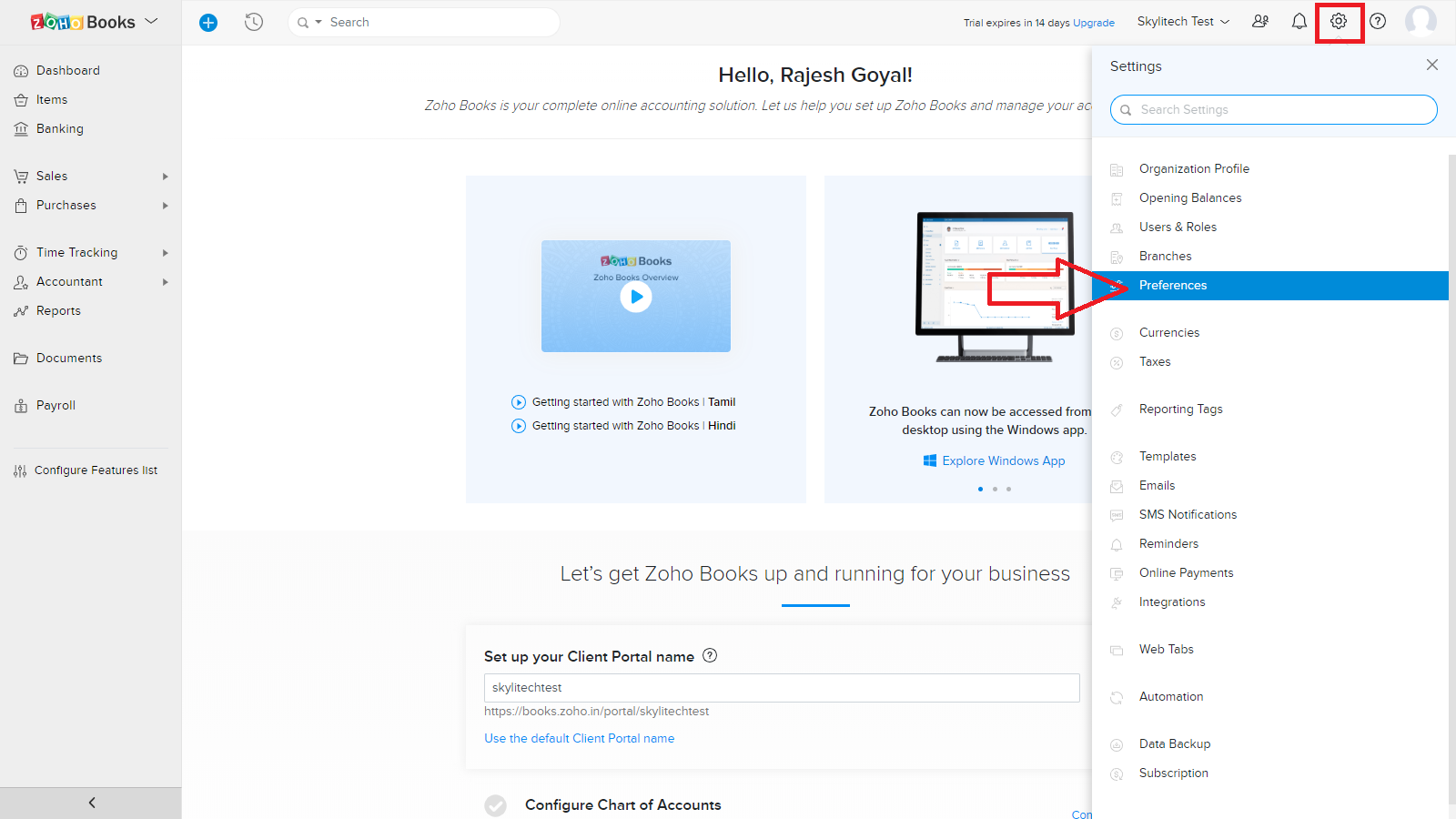
Task: Open Emails settings
Action: point(1157,485)
